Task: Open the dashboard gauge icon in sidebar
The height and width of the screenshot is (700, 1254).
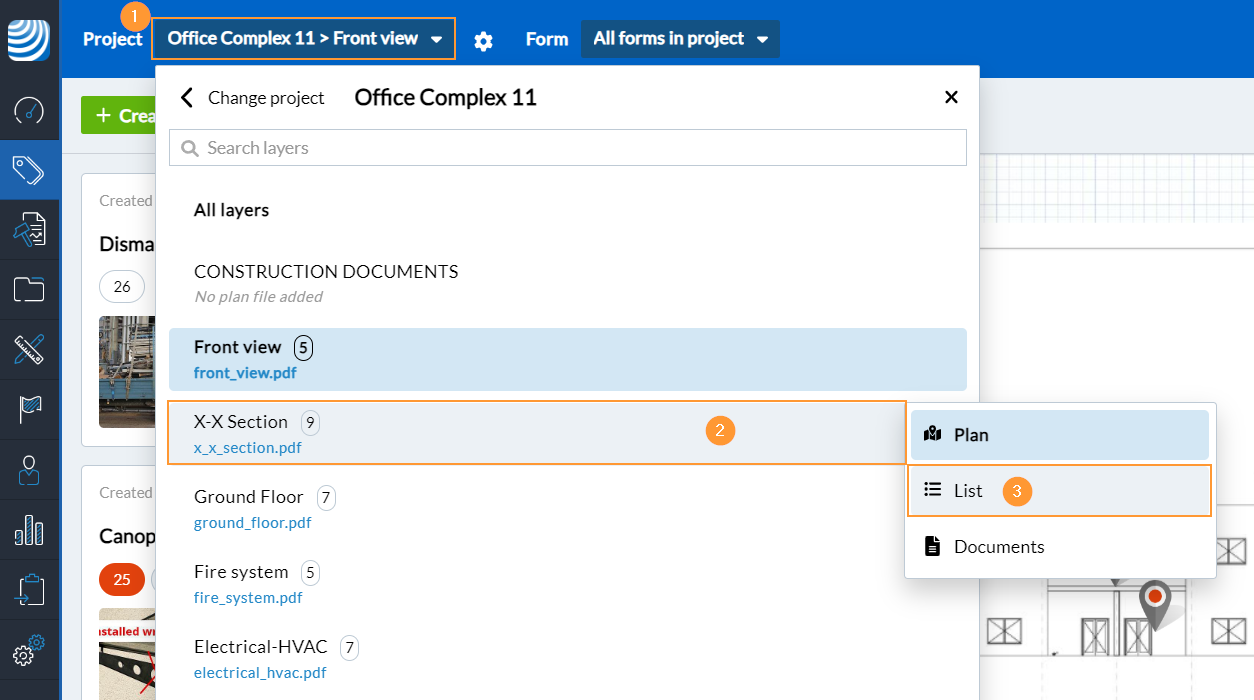Action: point(29,110)
